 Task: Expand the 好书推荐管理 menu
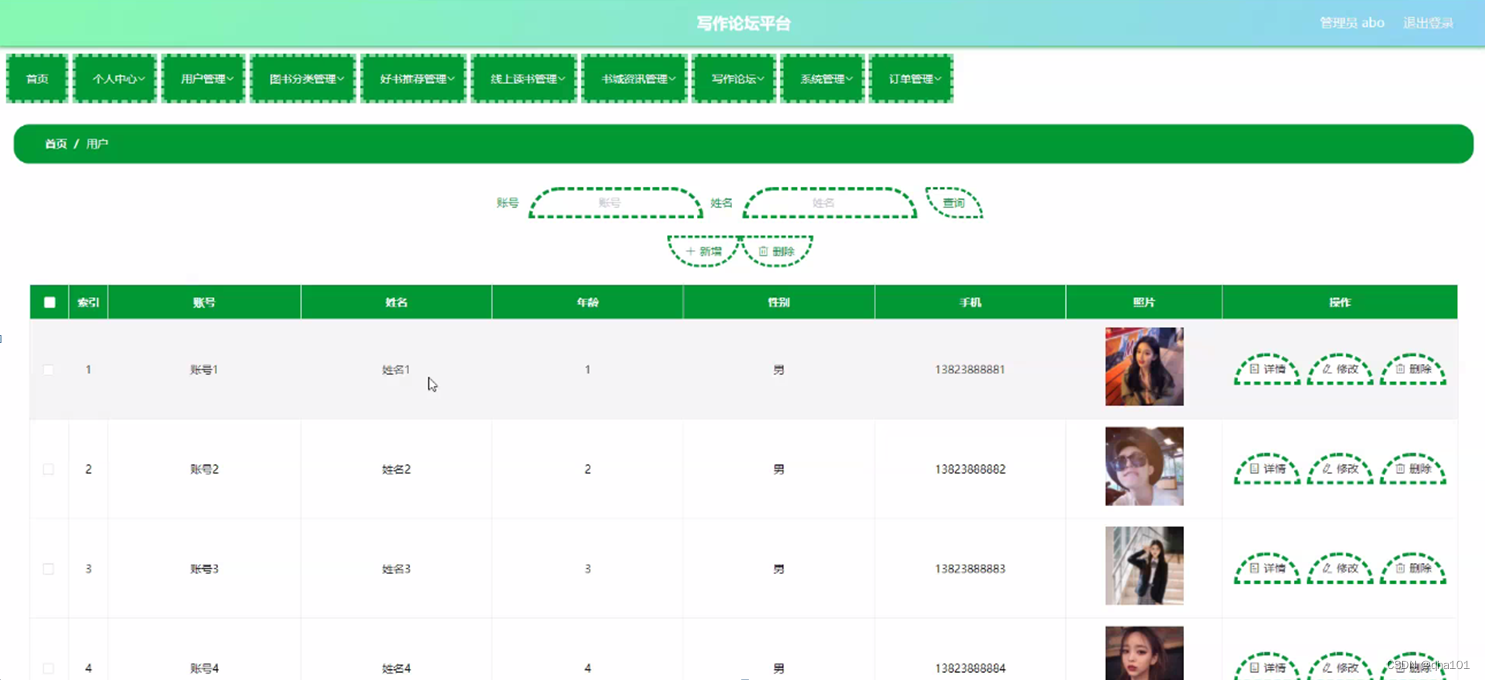pos(414,79)
